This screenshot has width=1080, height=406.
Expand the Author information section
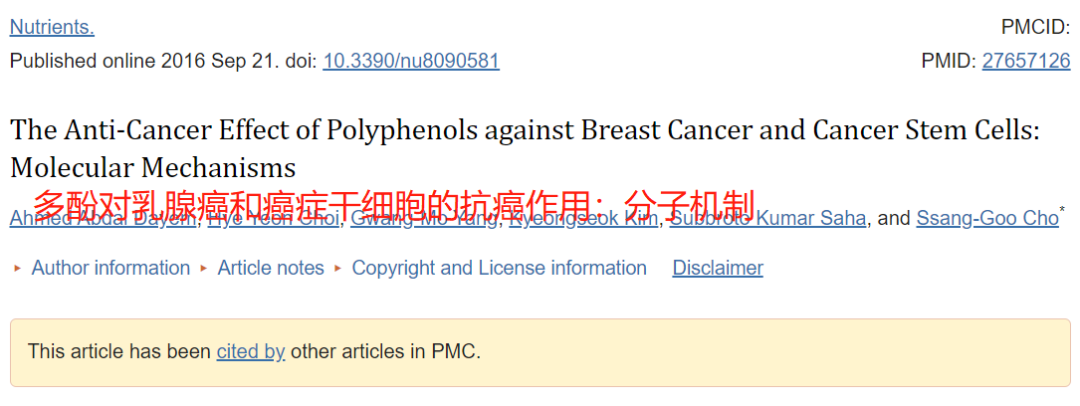point(111,267)
